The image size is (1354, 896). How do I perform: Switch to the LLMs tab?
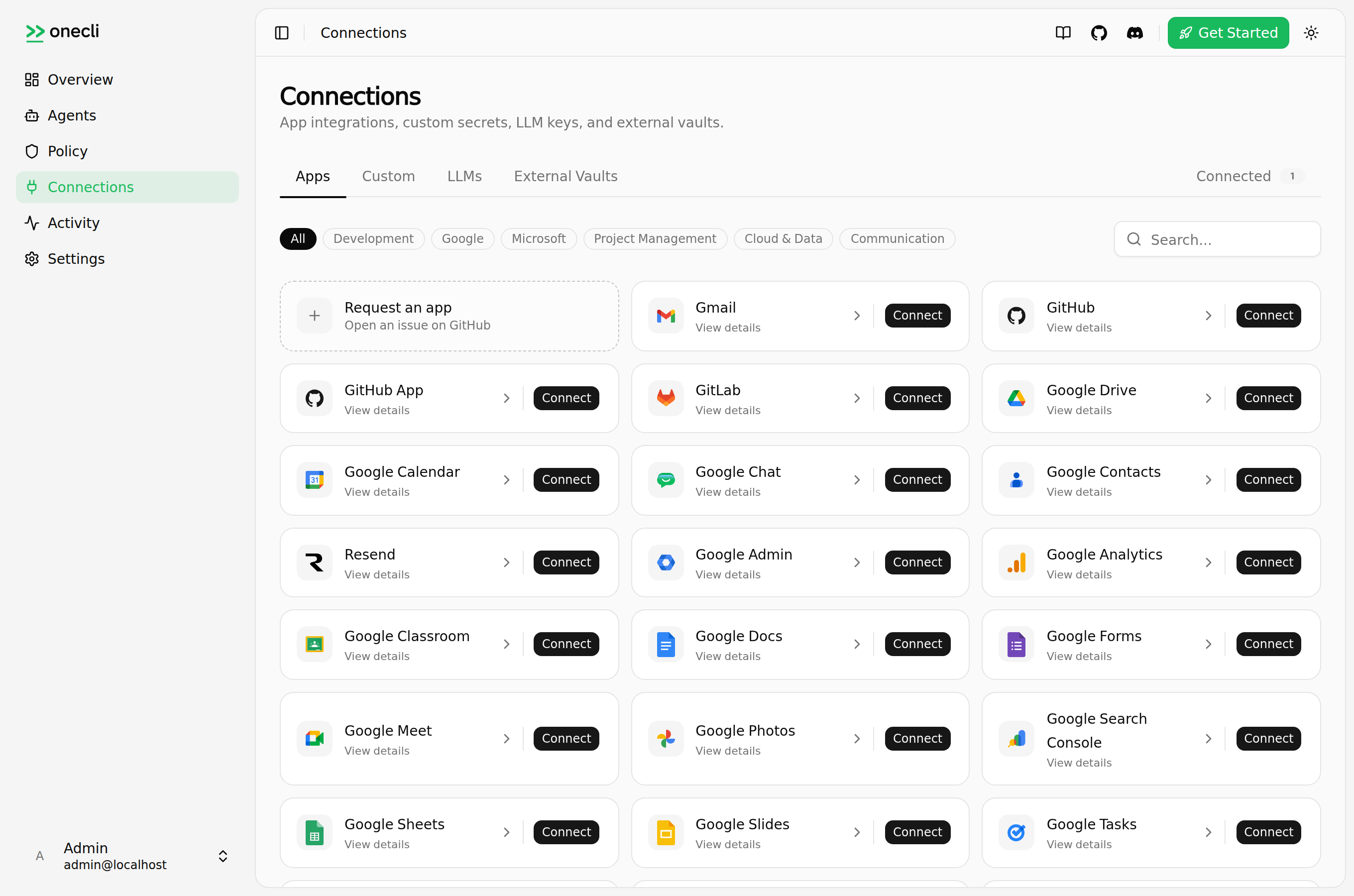pyautogui.click(x=464, y=176)
